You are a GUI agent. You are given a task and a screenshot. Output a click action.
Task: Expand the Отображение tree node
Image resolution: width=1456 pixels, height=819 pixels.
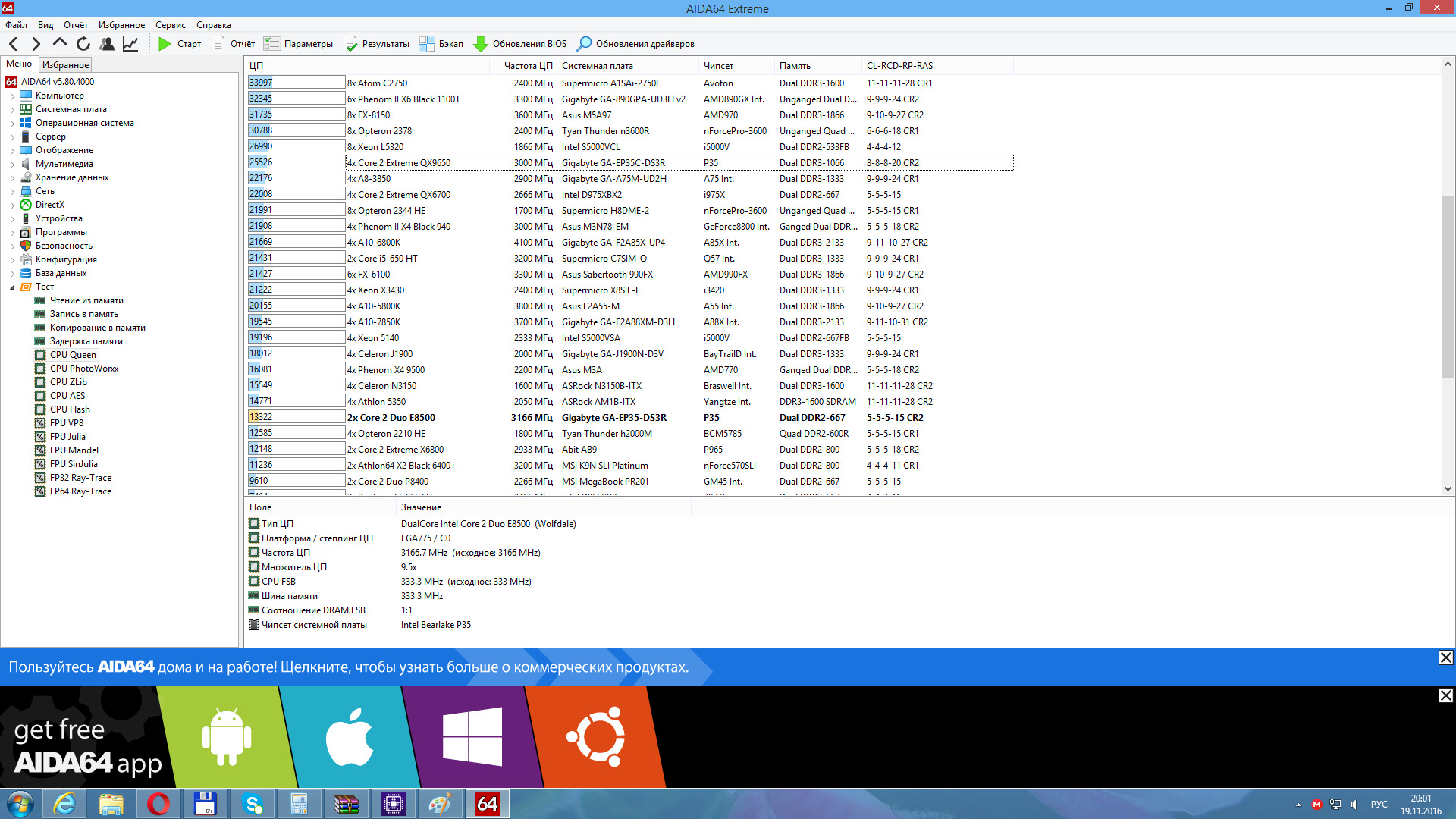pyautogui.click(x=12, y=151)
